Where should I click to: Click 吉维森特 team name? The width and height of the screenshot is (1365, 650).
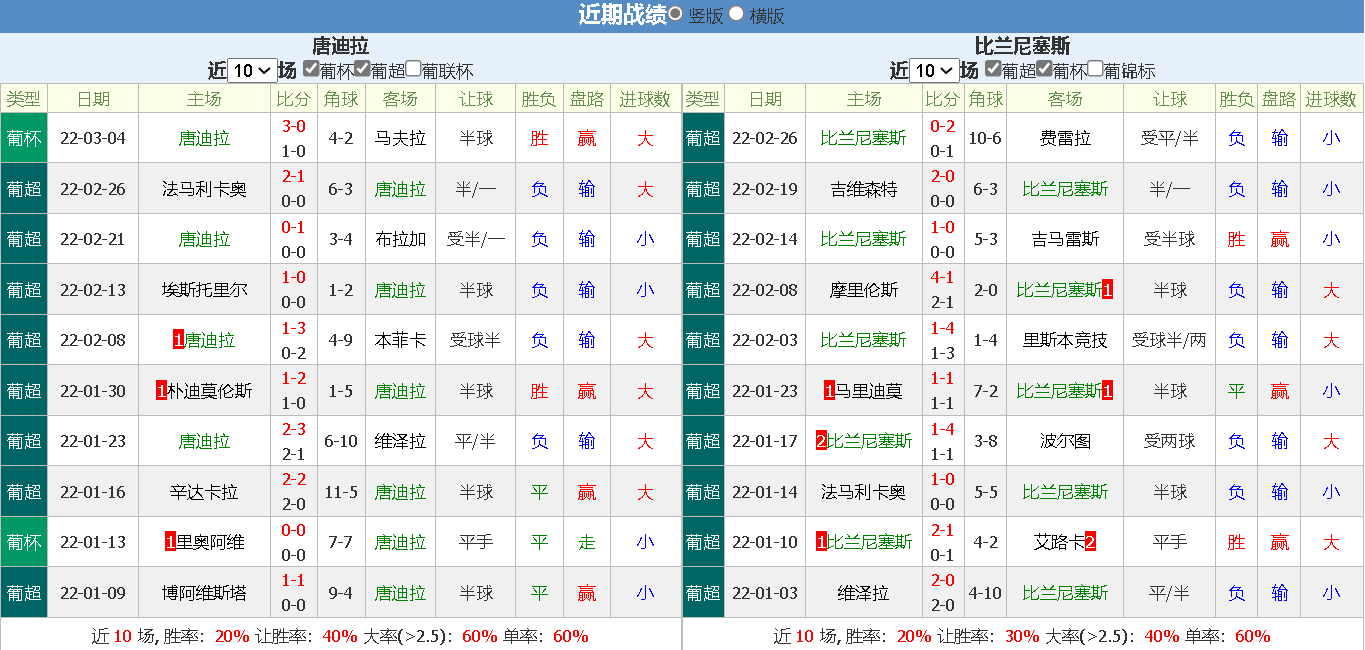coord(864,189)
